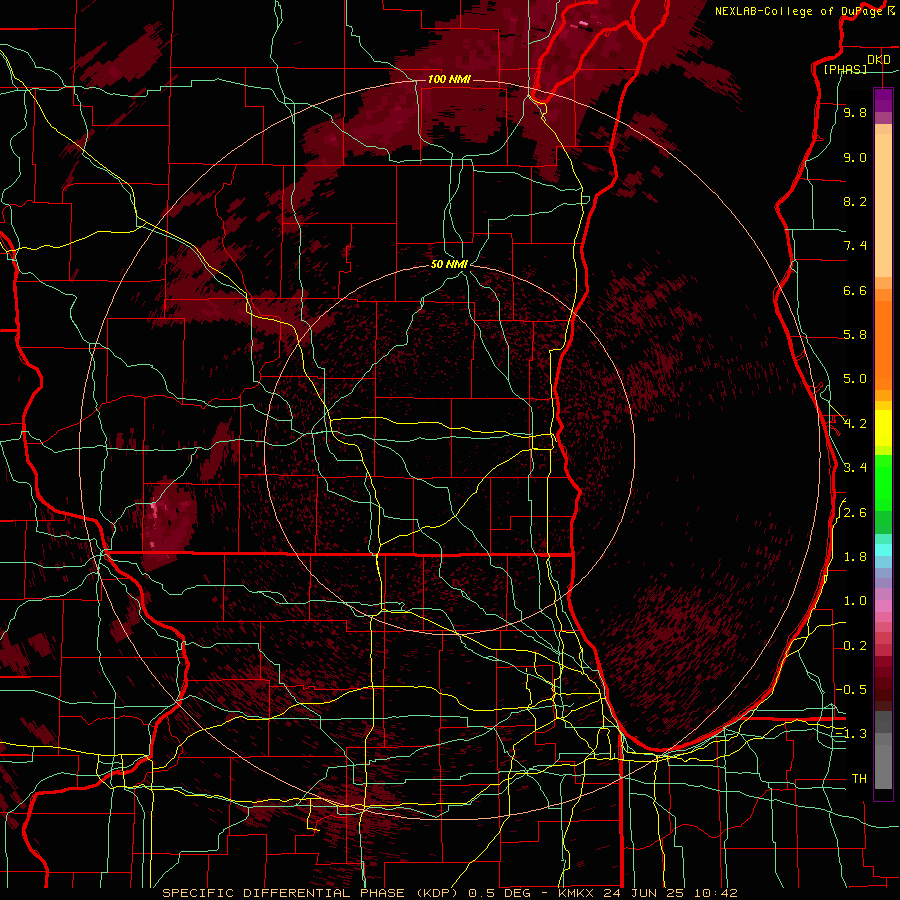Click the 100 NMI range ring label
This screenshot has height=900, width=900.
click(449, 79)
